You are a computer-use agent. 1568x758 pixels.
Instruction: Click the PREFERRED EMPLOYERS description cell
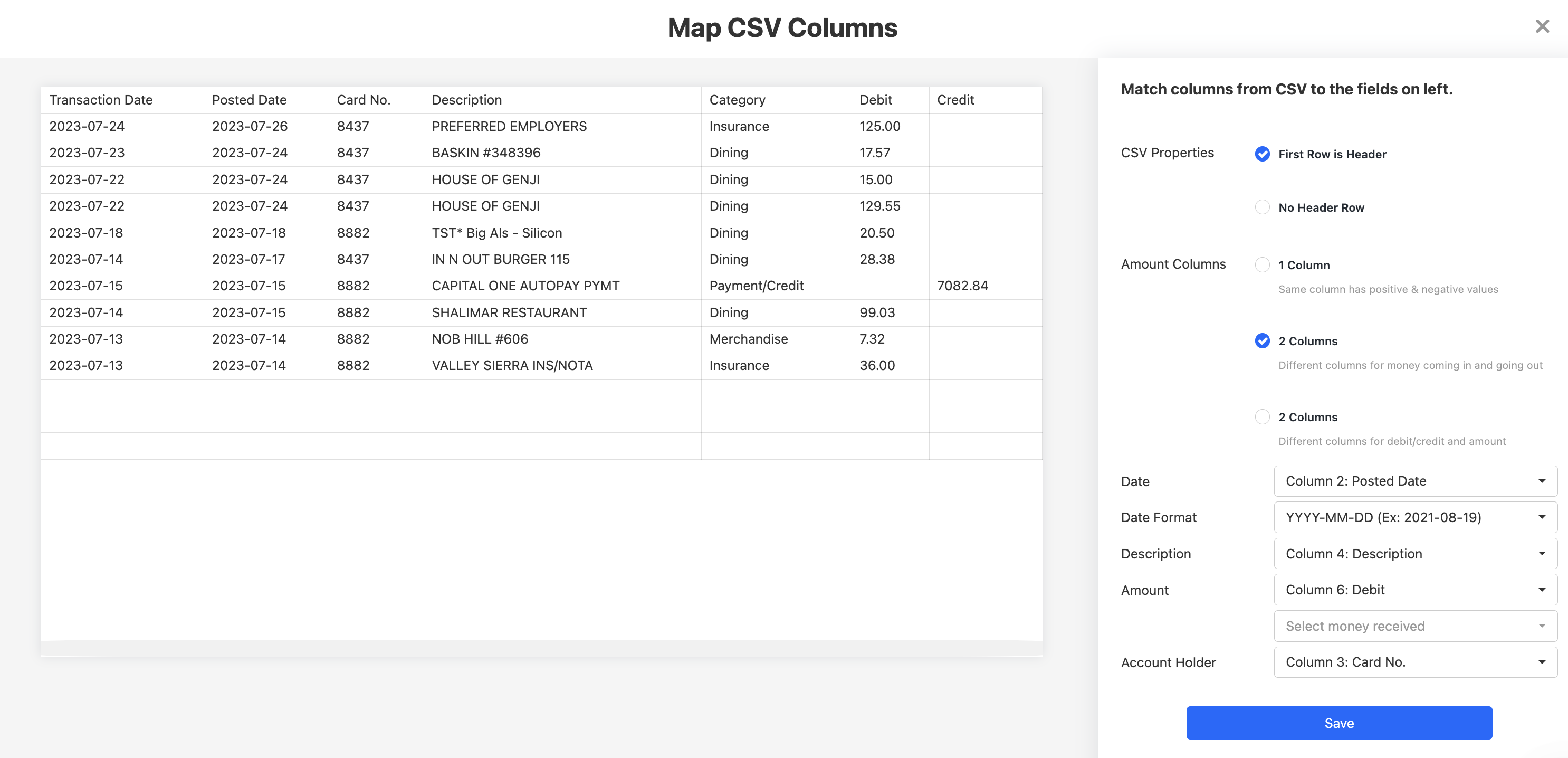click(x=562, y=127)
